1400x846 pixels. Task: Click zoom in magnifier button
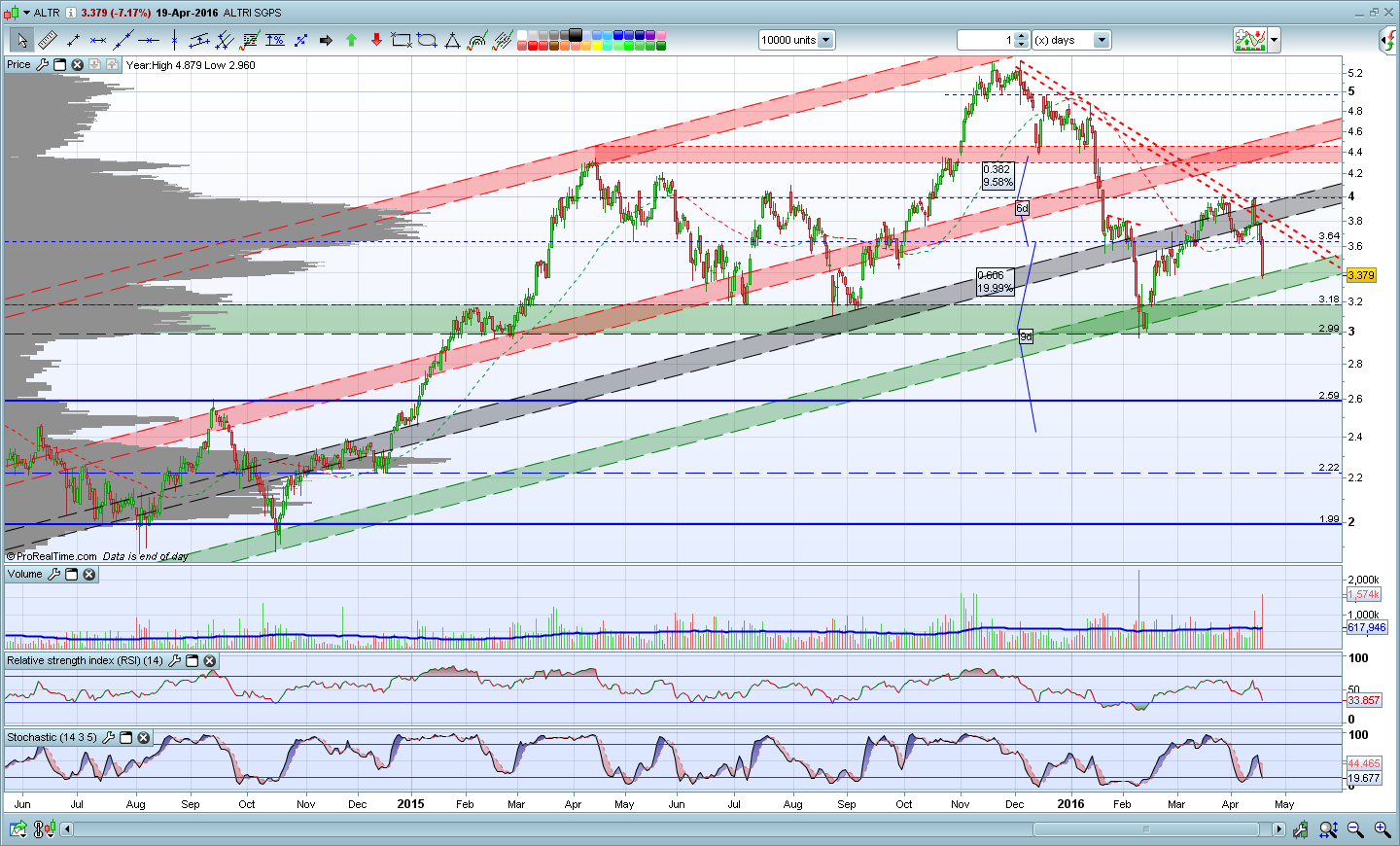click(1382, 829)
